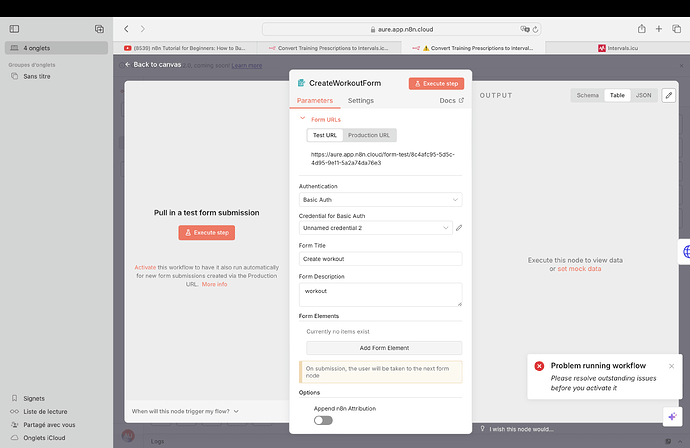Click Add Form Element button
The width and height of the screenshot is (690, 448).
coord(384,348)
